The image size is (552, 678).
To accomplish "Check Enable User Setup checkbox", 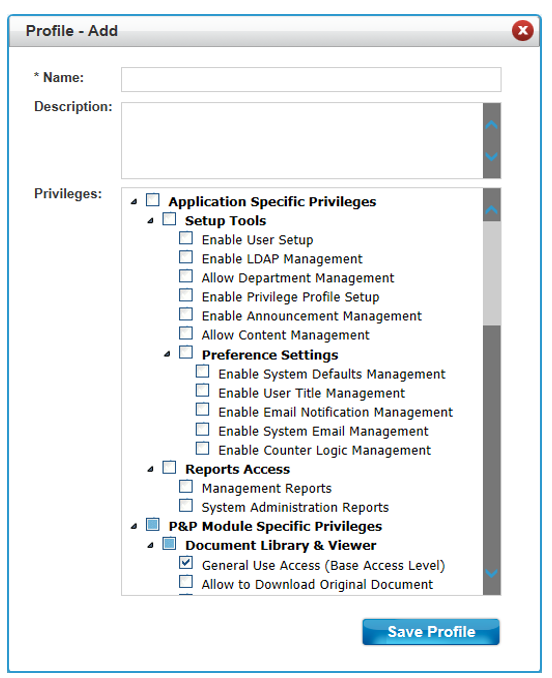I will coord(186,238).
